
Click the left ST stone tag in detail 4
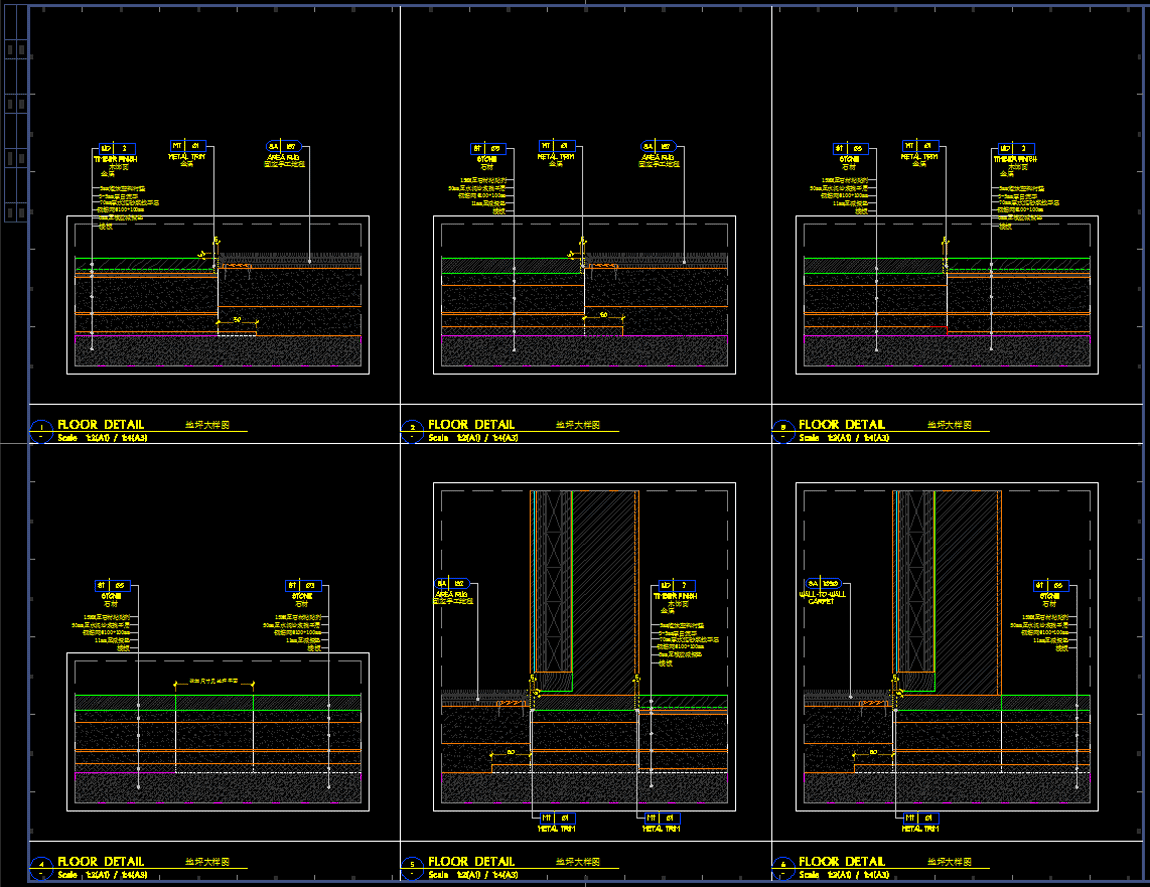coord(112,585)
